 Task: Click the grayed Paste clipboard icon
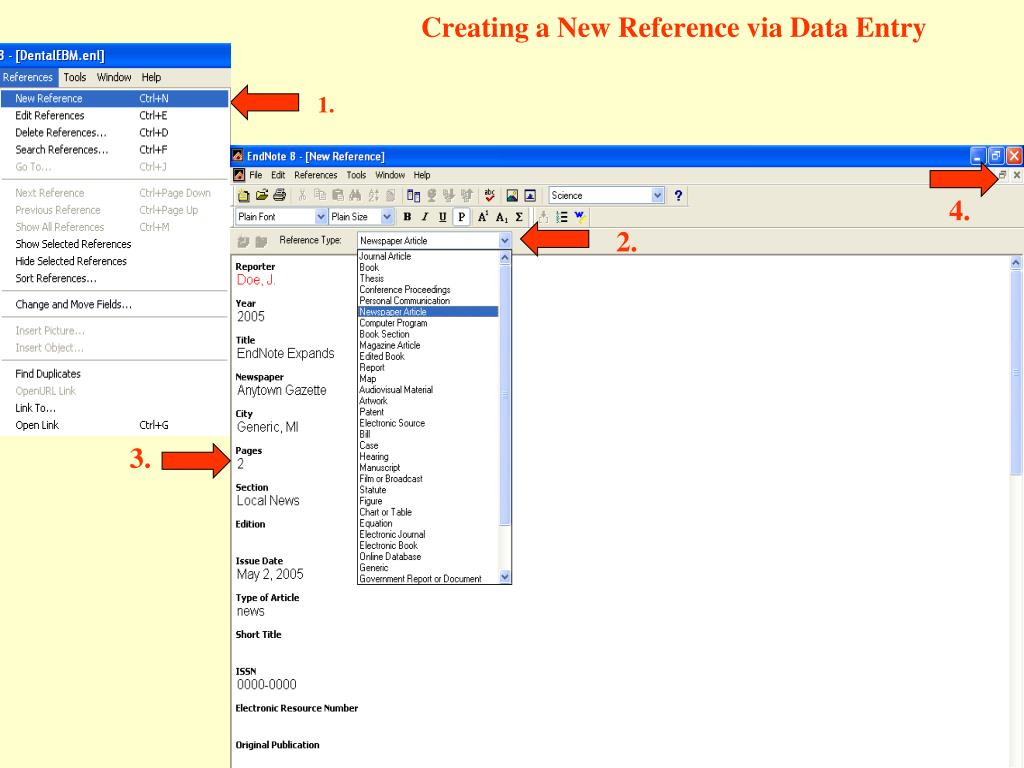[338, 195]
